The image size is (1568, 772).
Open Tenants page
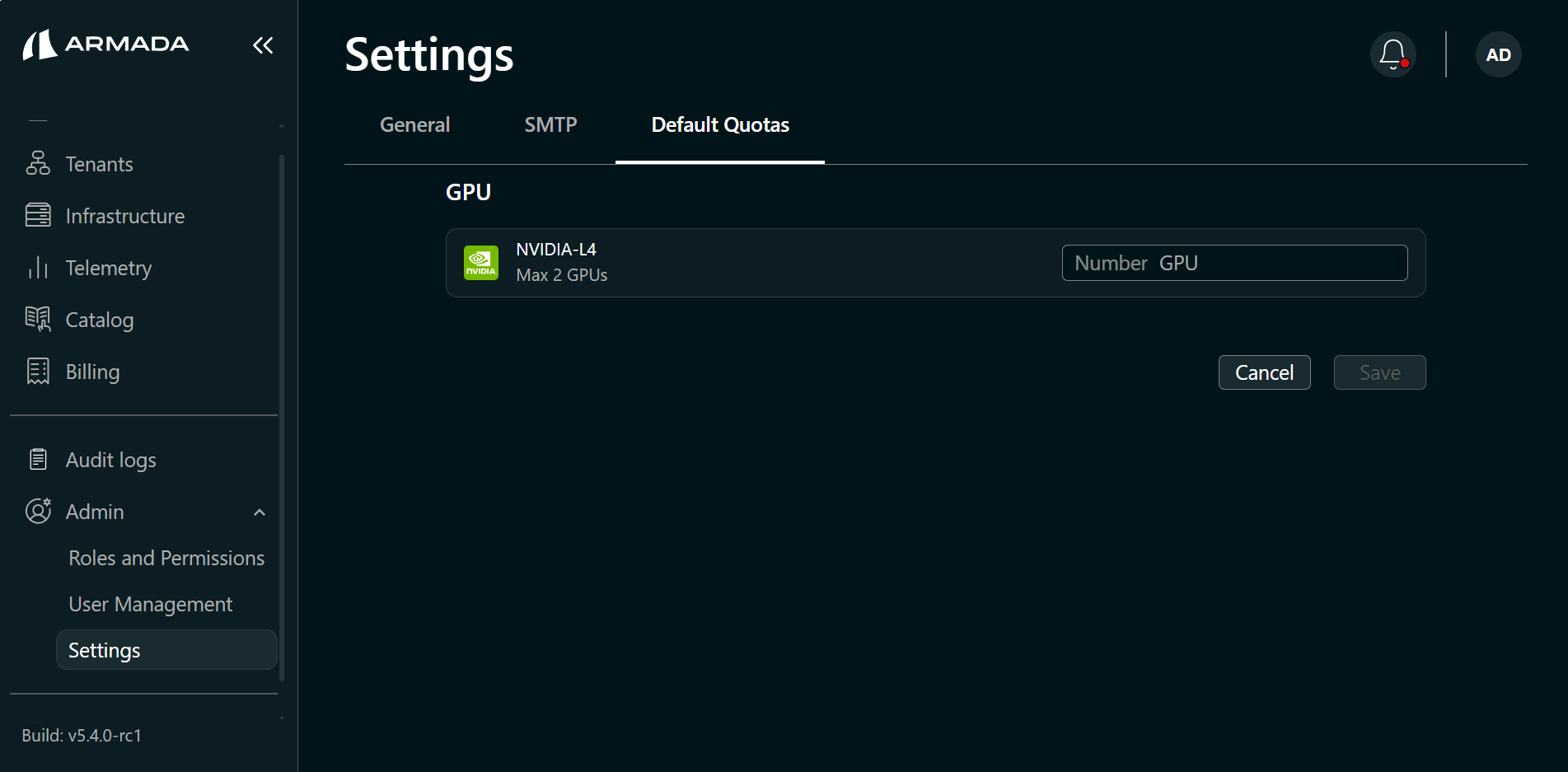(x=99, y=164)
